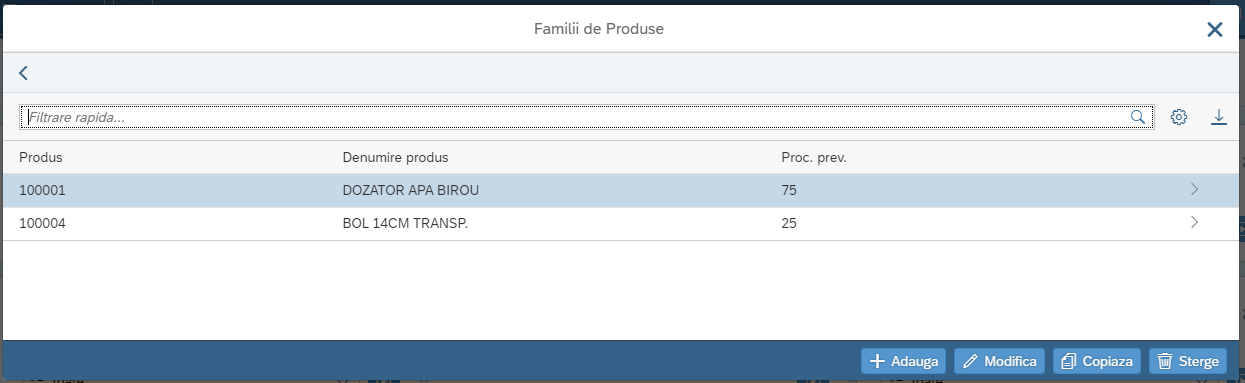Click the Modifica button
The width and height of the screenshot is (1245, 383).
click(1000, 361)
